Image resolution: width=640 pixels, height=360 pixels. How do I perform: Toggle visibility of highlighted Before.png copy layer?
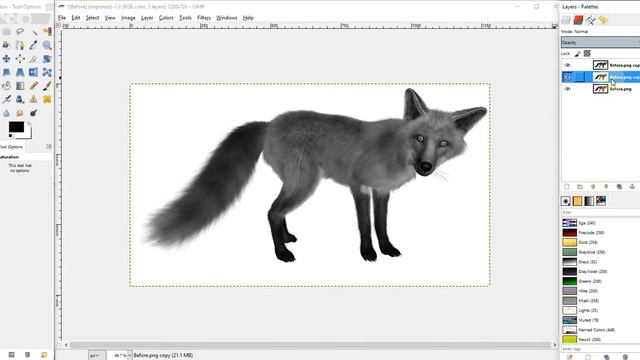(x=567, y=77)
